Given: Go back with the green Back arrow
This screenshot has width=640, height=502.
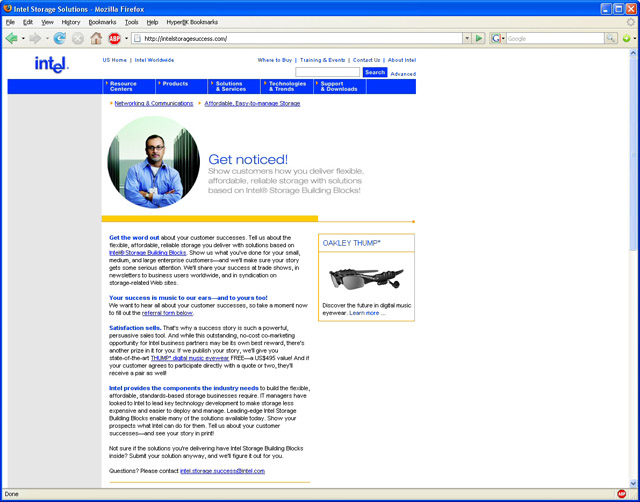Looking at the screenshot, I should (x=11, y=38).
